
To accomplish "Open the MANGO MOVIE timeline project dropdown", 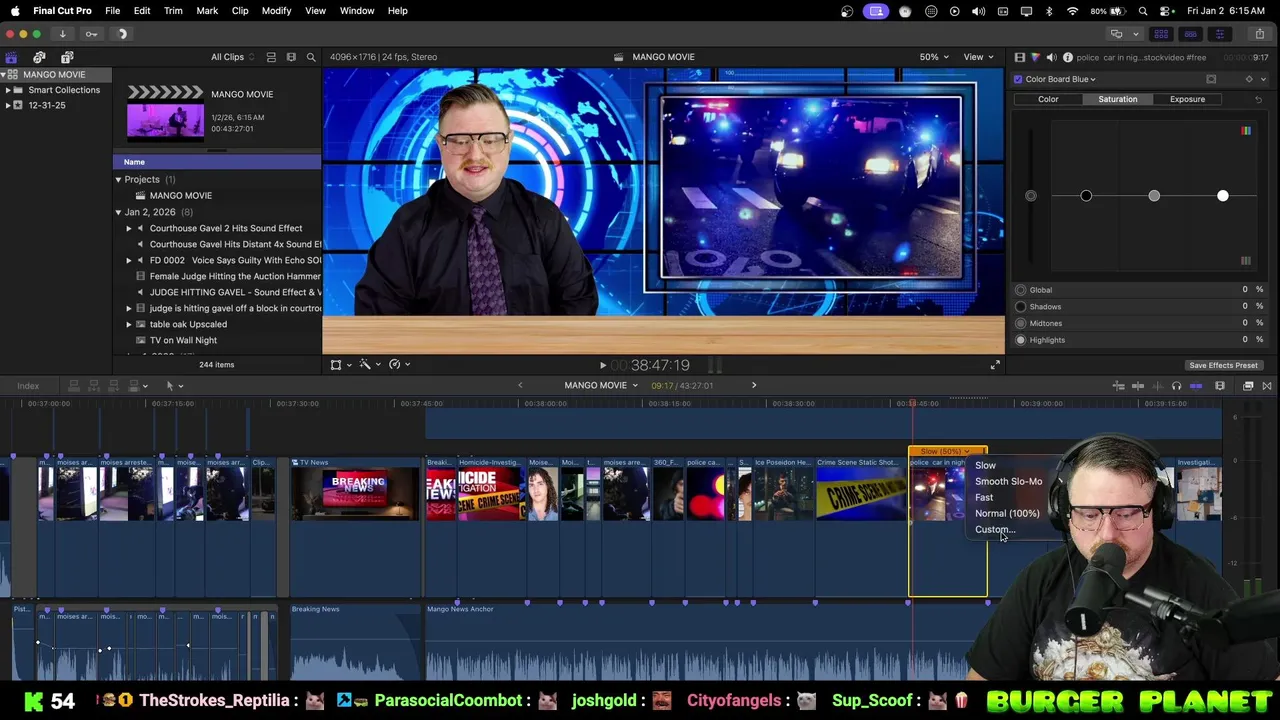I will coord(601,385).
